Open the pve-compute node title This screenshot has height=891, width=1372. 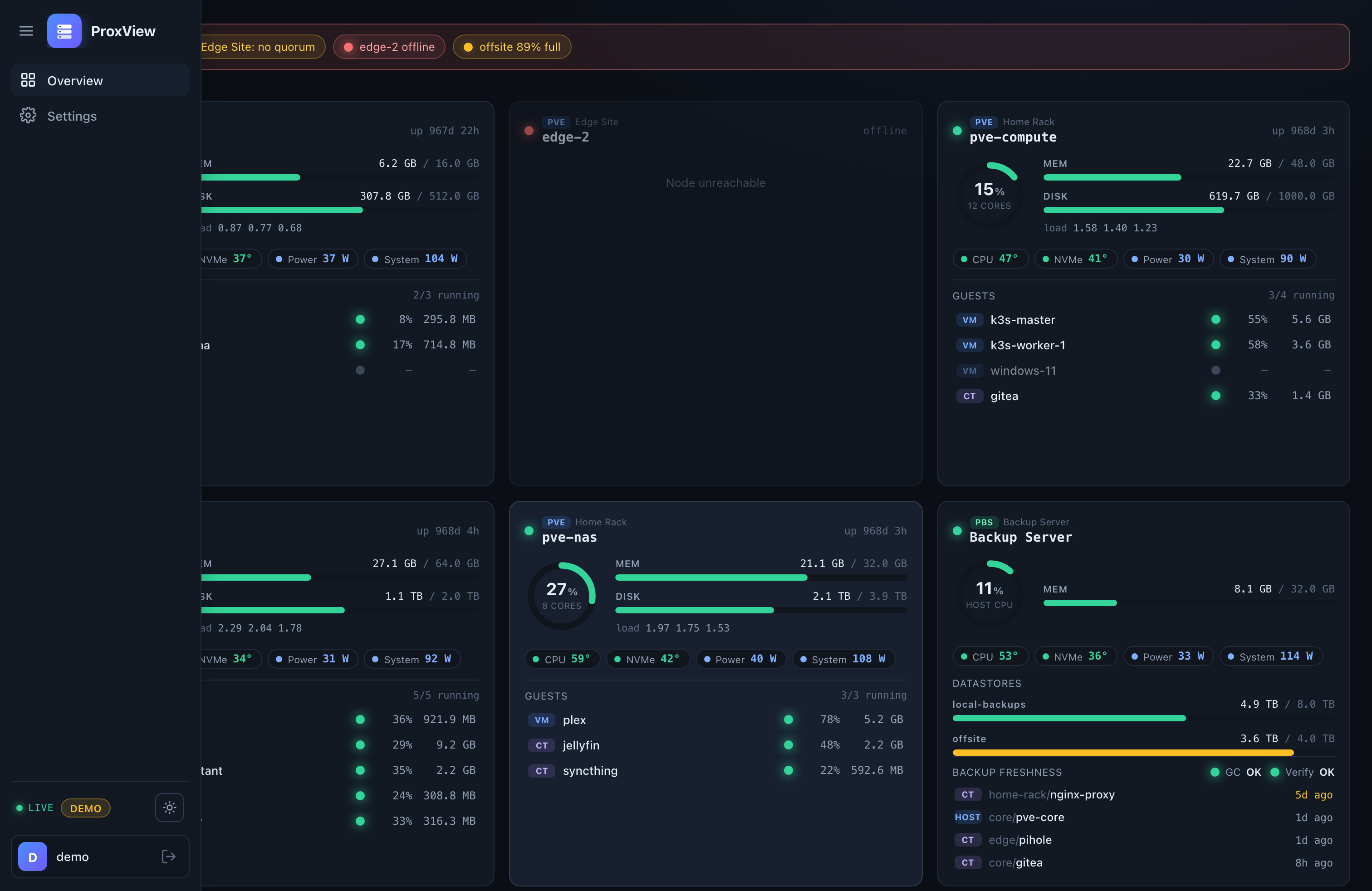pos(1013,137)
